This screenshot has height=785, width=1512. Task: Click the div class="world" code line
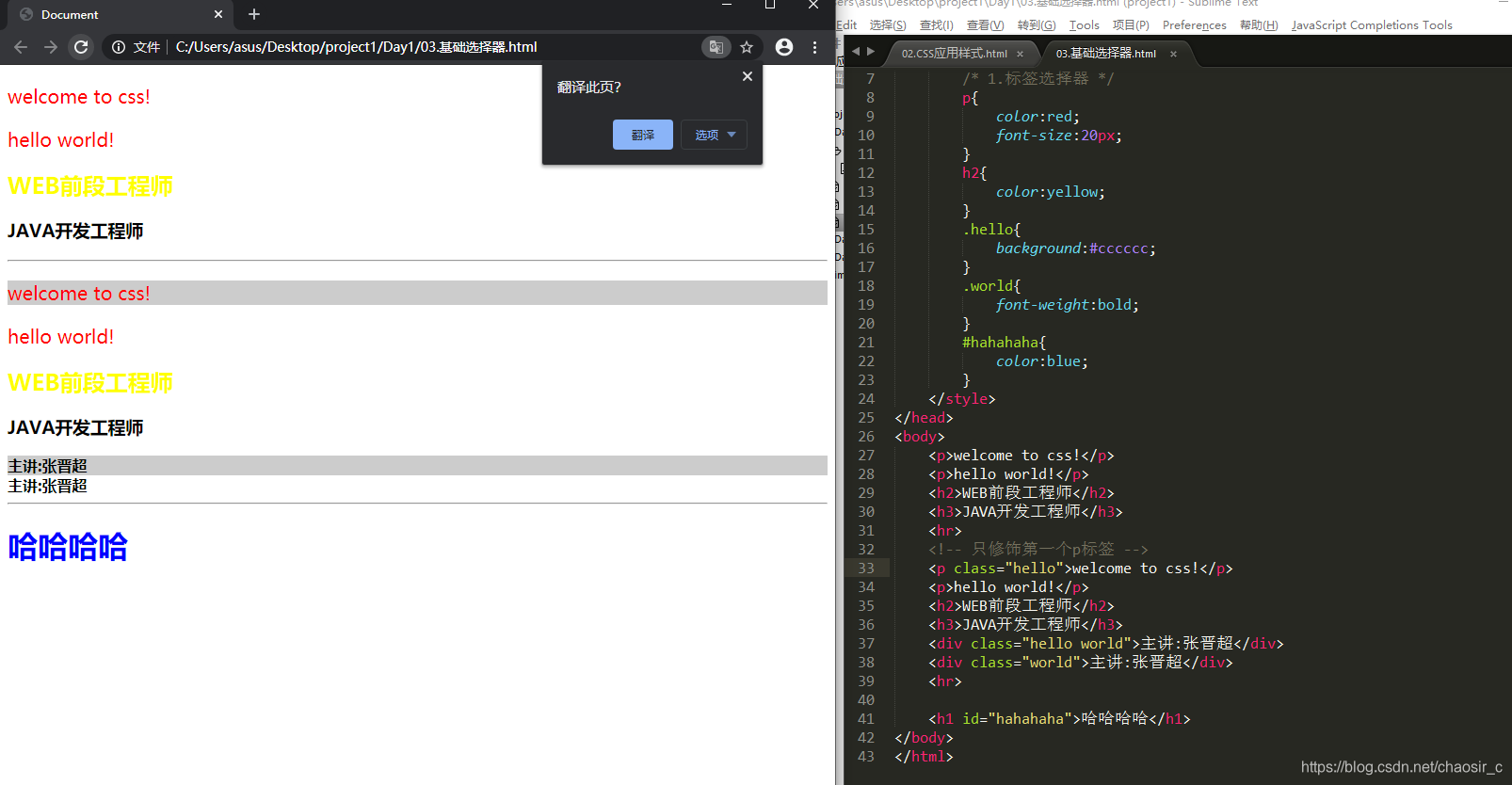(1081, 663)
